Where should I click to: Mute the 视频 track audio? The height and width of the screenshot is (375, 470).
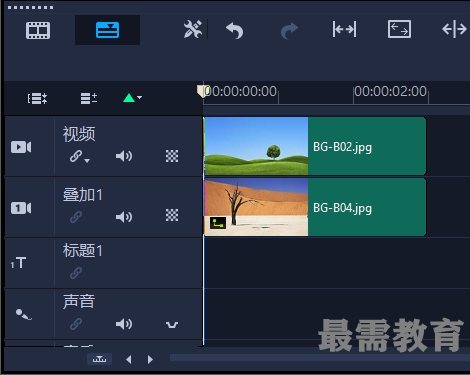coord(124,156)
